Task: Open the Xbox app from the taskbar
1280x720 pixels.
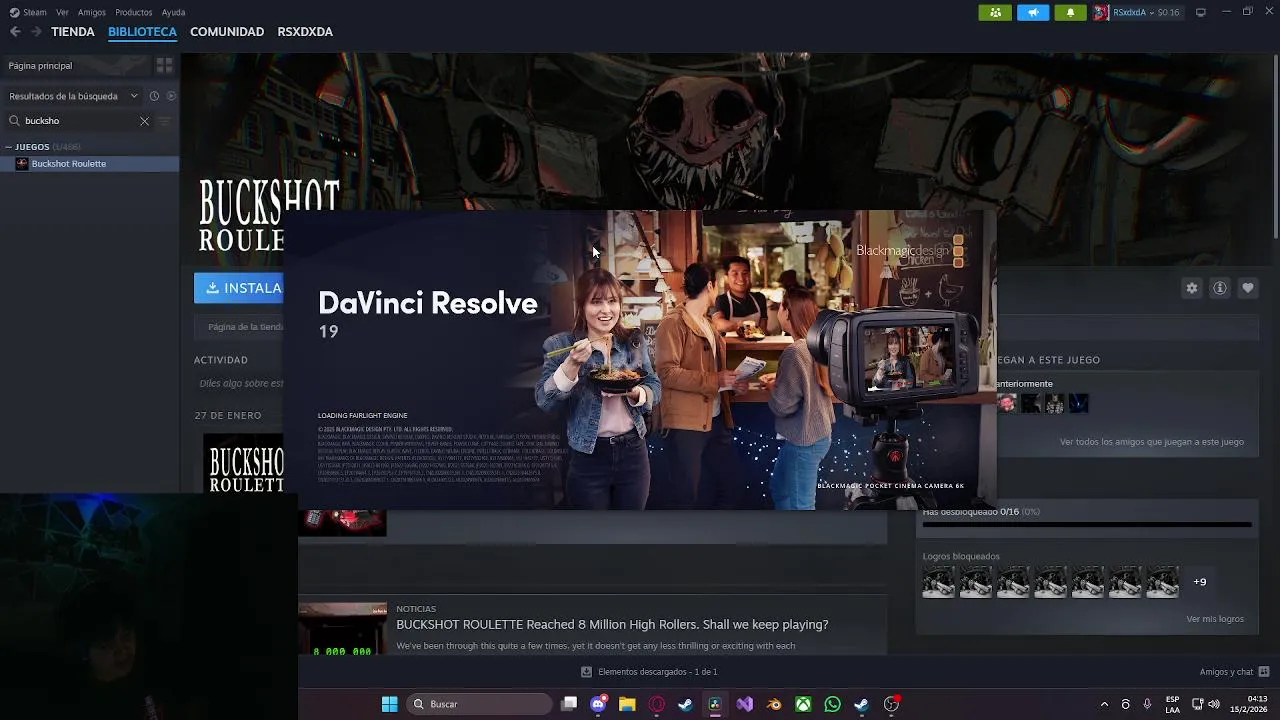Action: click(x=803, y=704)
